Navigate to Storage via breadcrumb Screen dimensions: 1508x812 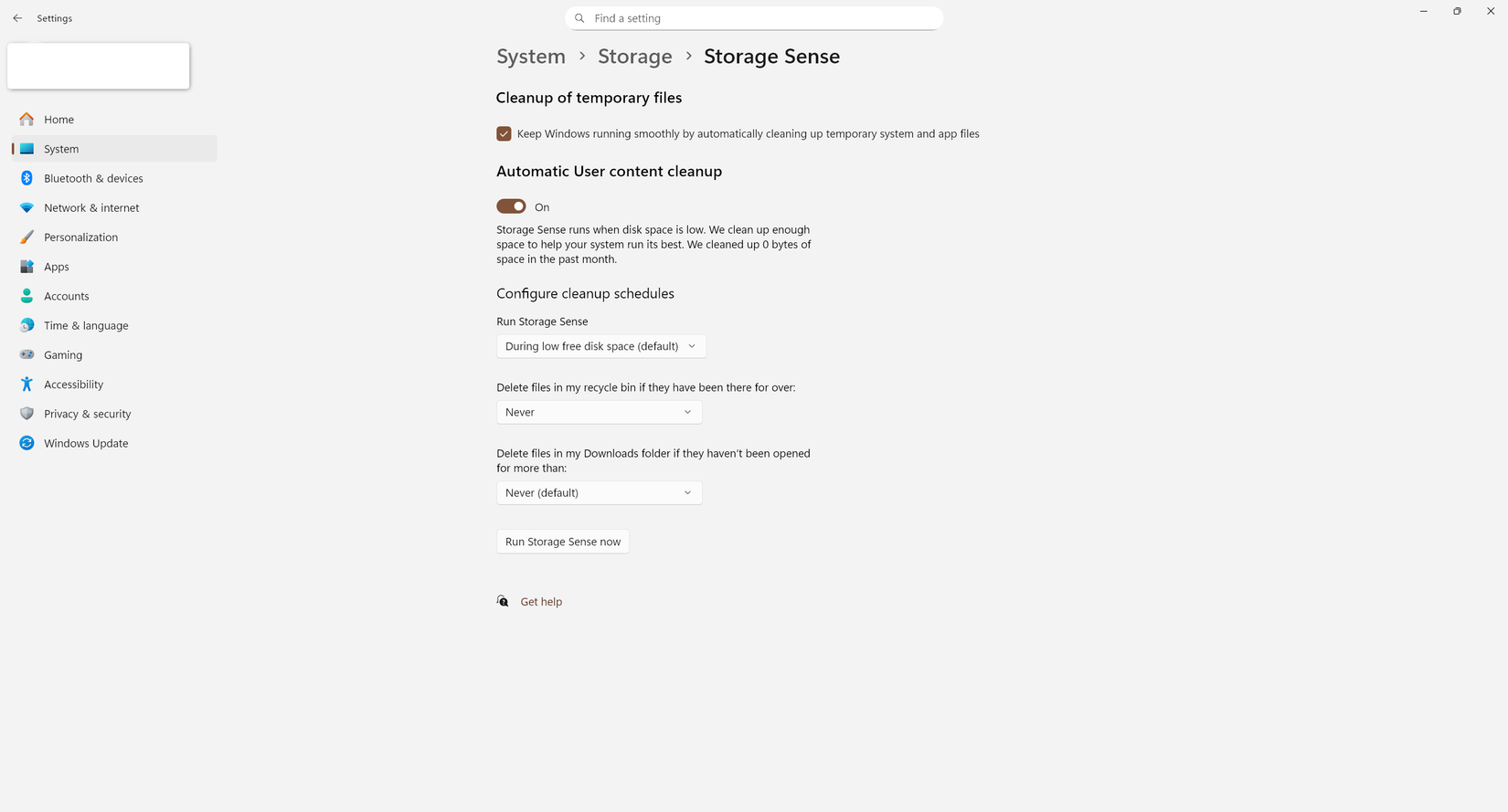point(634,56)
